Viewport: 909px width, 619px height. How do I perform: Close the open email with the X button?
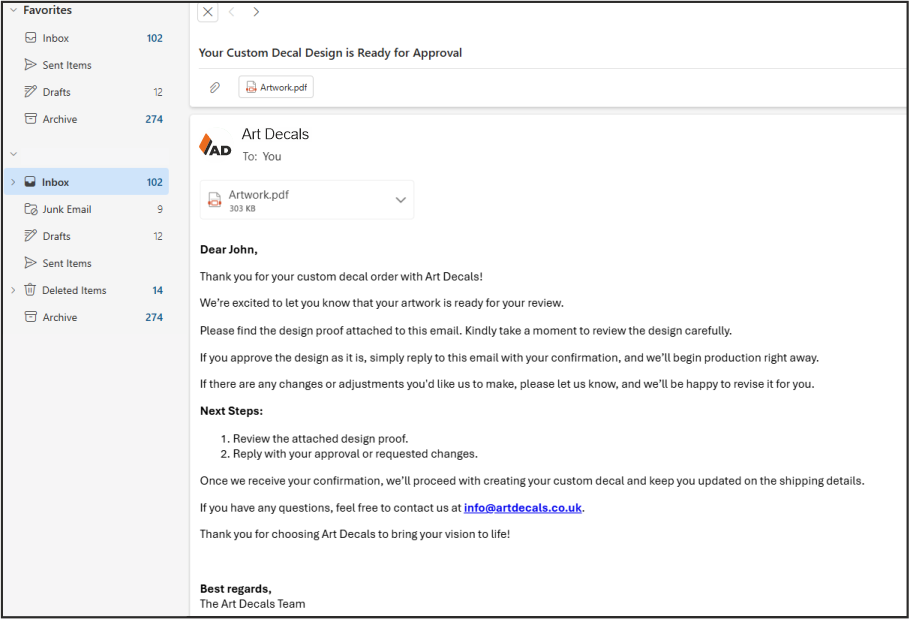207,12
